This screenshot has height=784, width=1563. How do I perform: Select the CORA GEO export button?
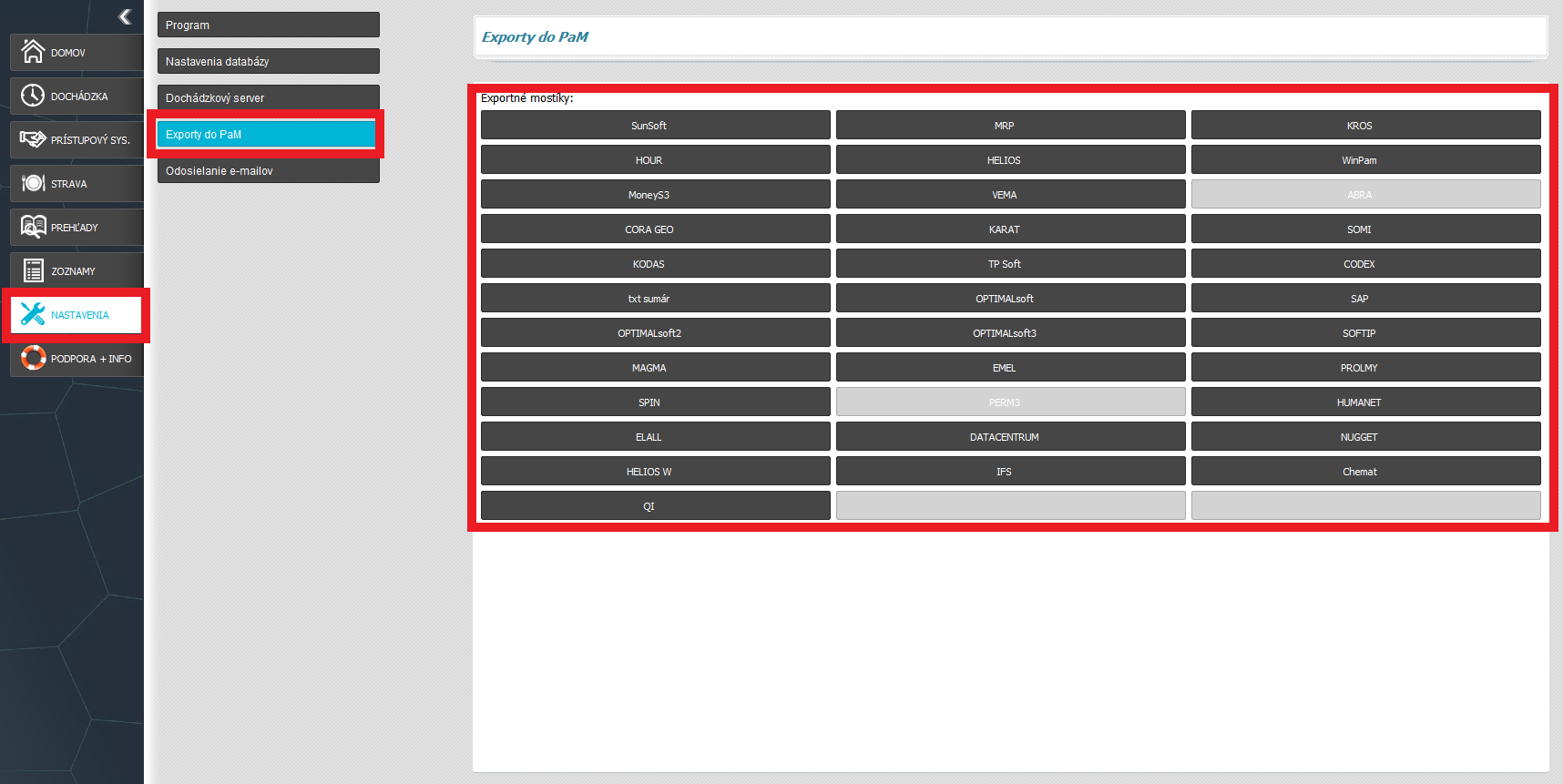tap(656, 229)
